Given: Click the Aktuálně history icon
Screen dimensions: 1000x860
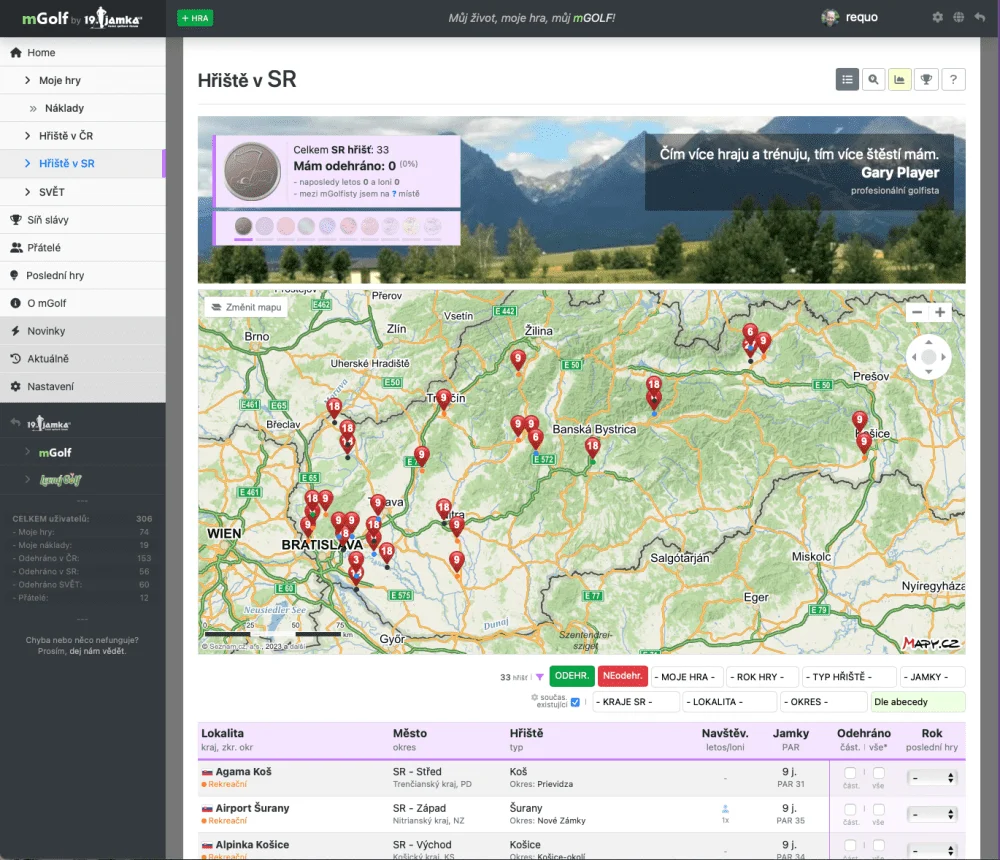Looking at the screenshot, I should tap(16, 359).
